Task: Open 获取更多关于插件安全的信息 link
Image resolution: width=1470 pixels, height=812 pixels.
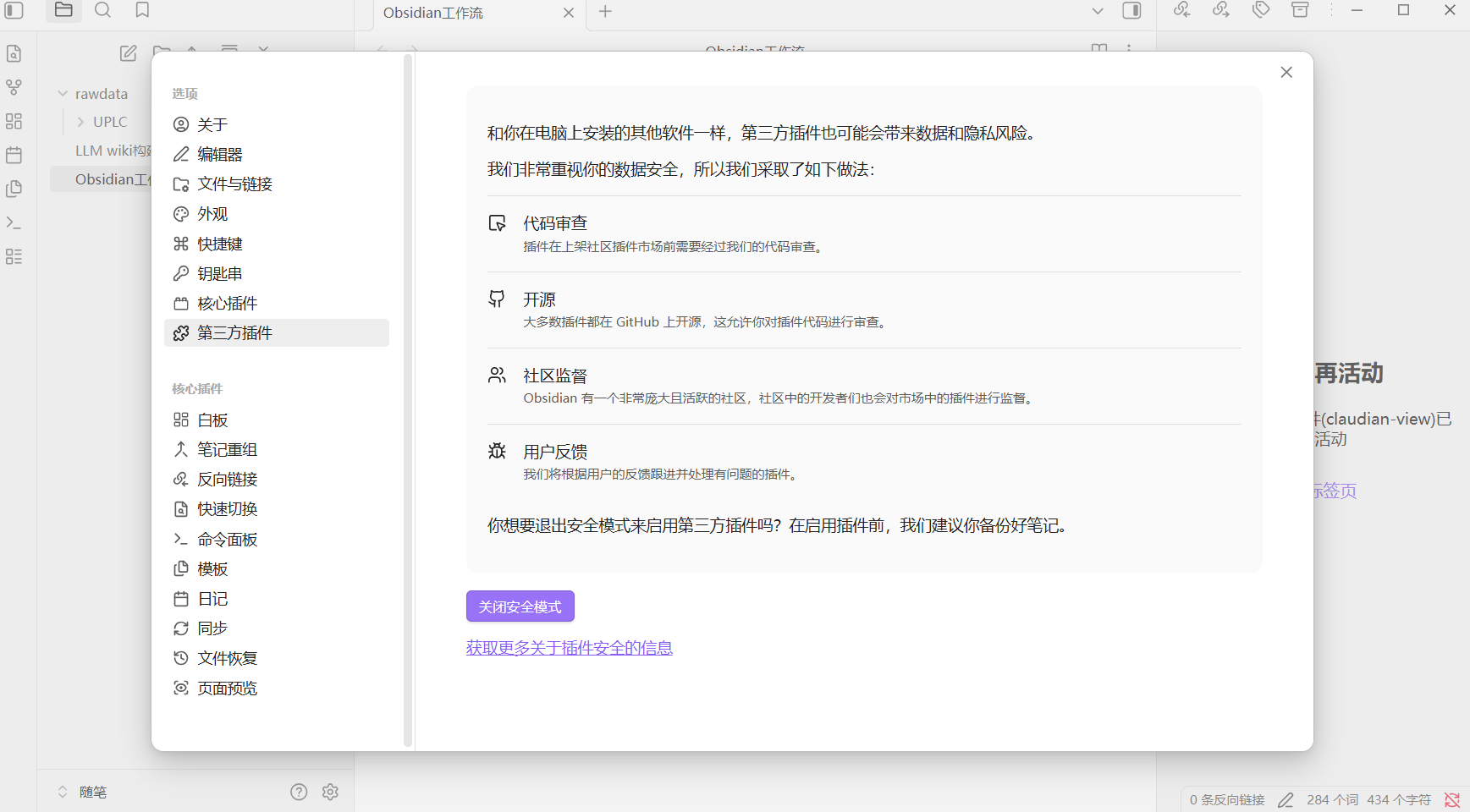Action: tap(570, 648)
